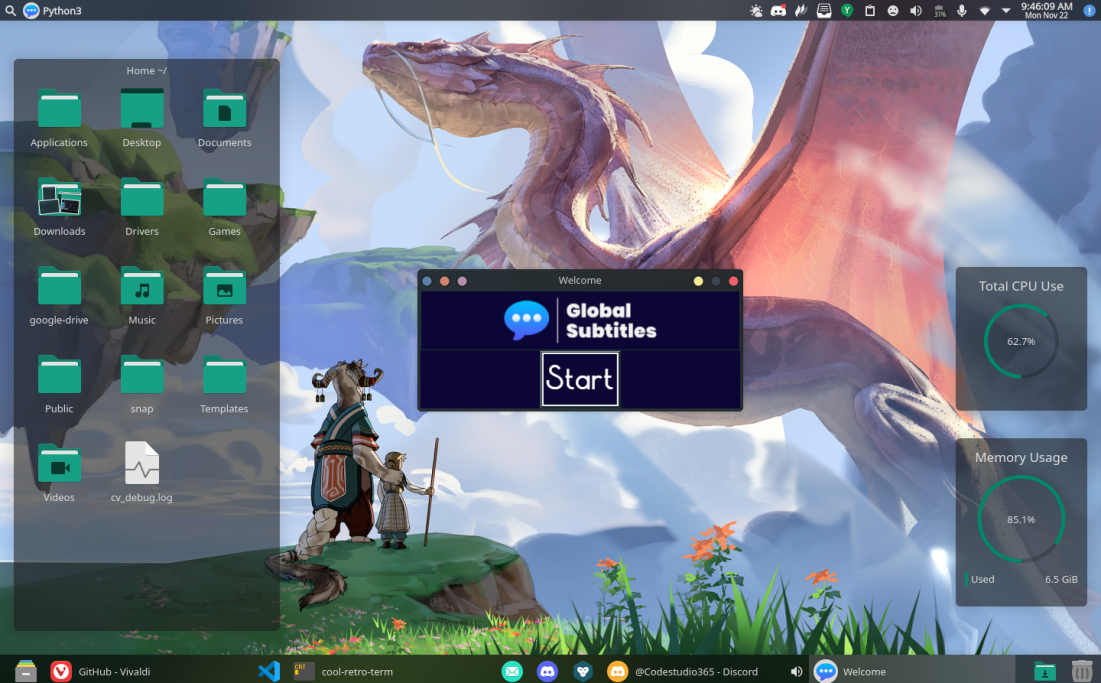Screen dimensions: 1101x683
Task: Open the Wi-Fi network tray icon
Action: 984,11
